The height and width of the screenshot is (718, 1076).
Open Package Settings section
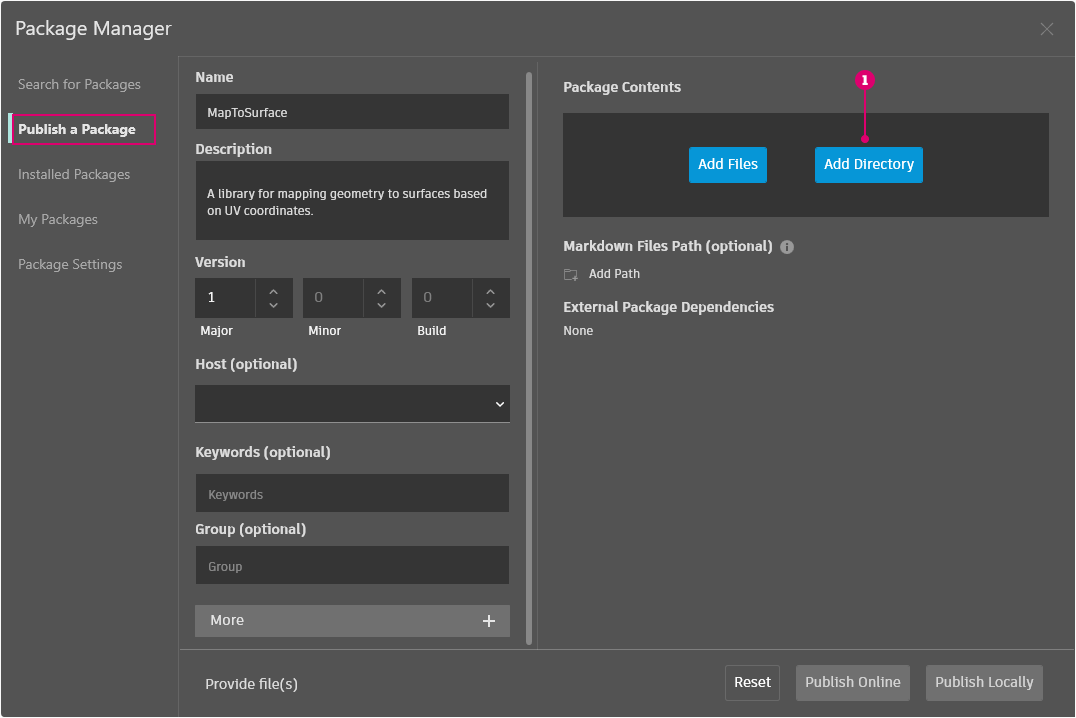[70, 265]
